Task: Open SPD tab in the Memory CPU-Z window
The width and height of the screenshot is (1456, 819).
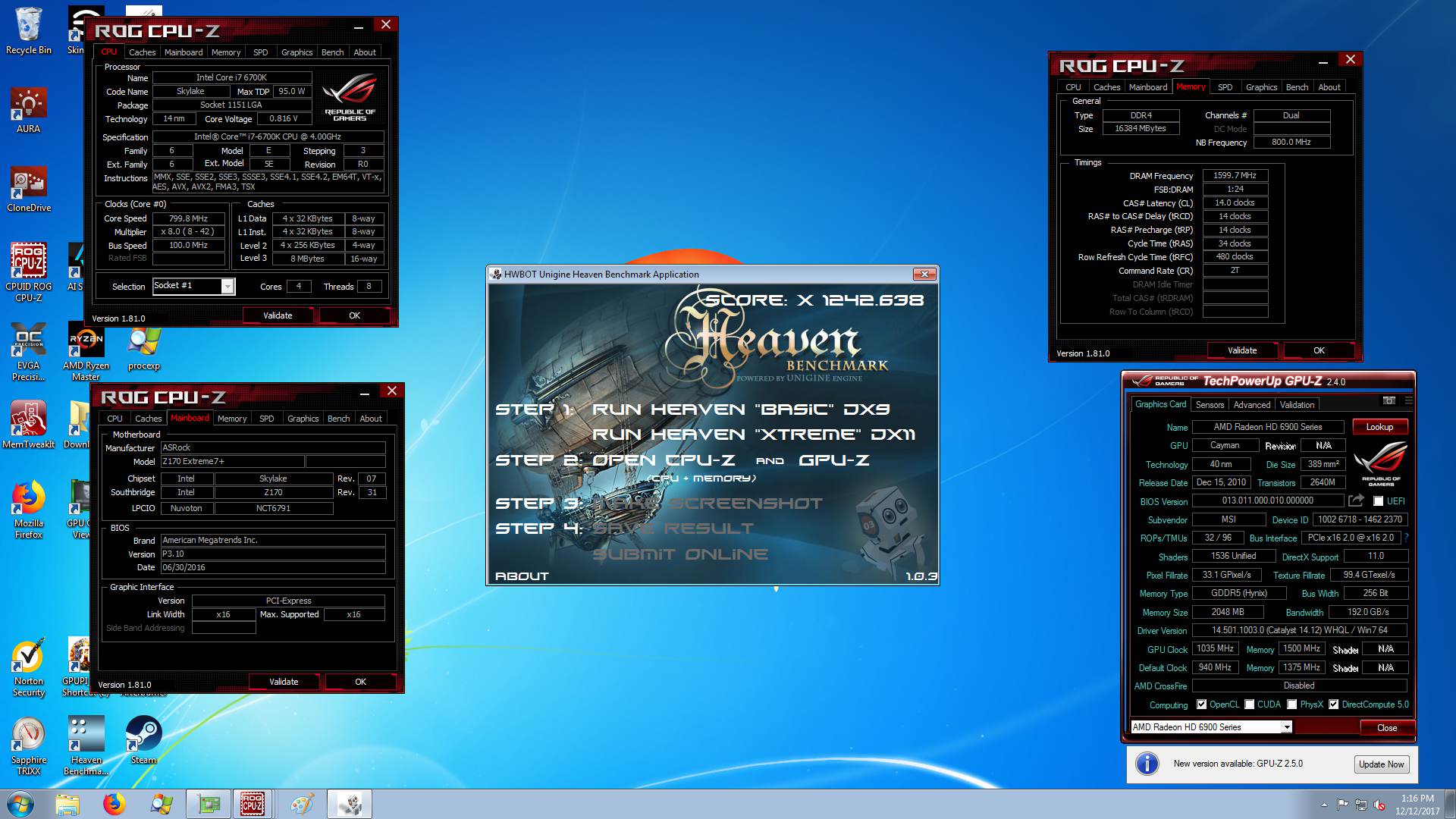Action: click(1225, 87)
